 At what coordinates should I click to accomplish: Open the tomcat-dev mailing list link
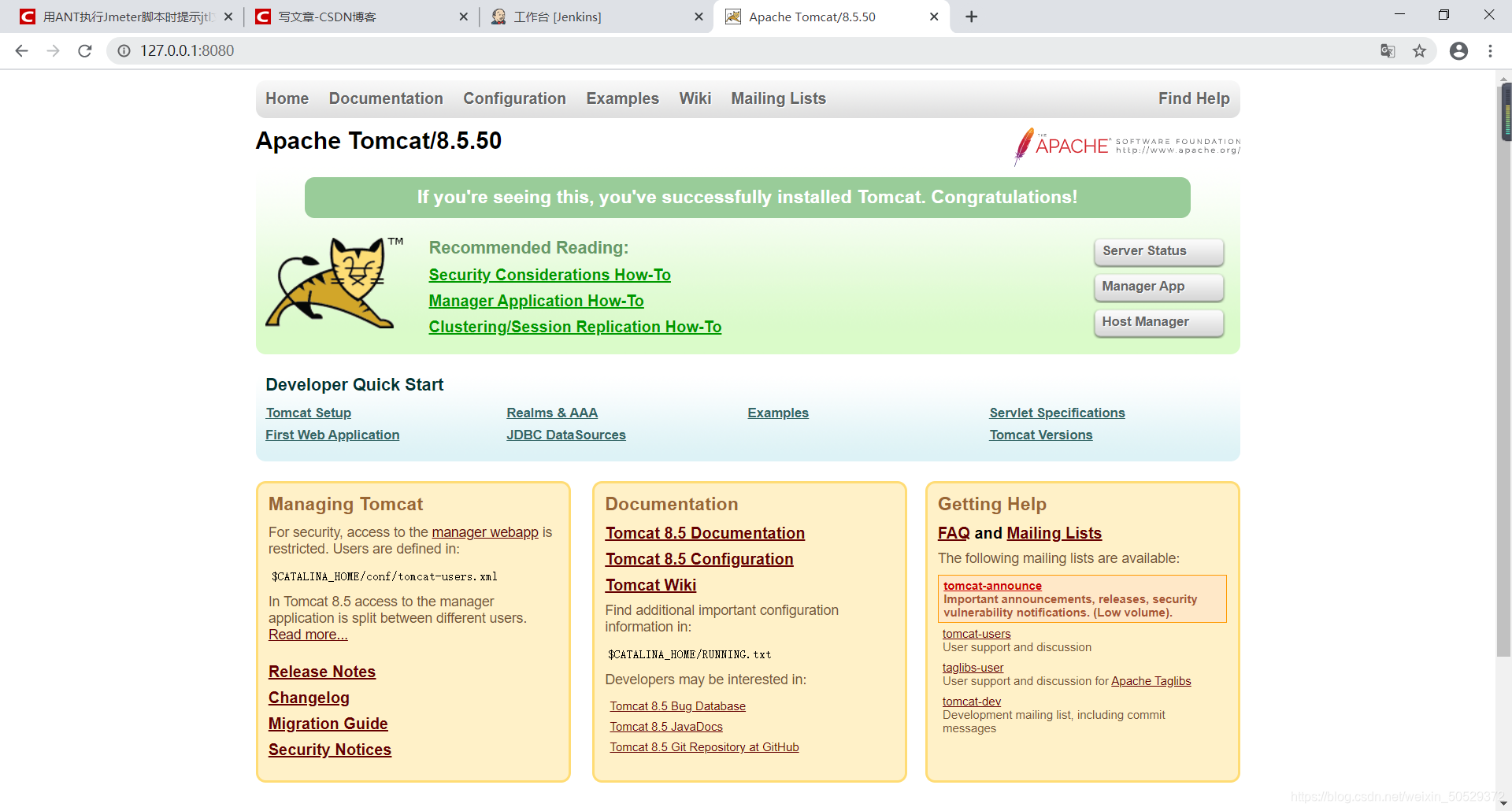(x=972, y=702)
